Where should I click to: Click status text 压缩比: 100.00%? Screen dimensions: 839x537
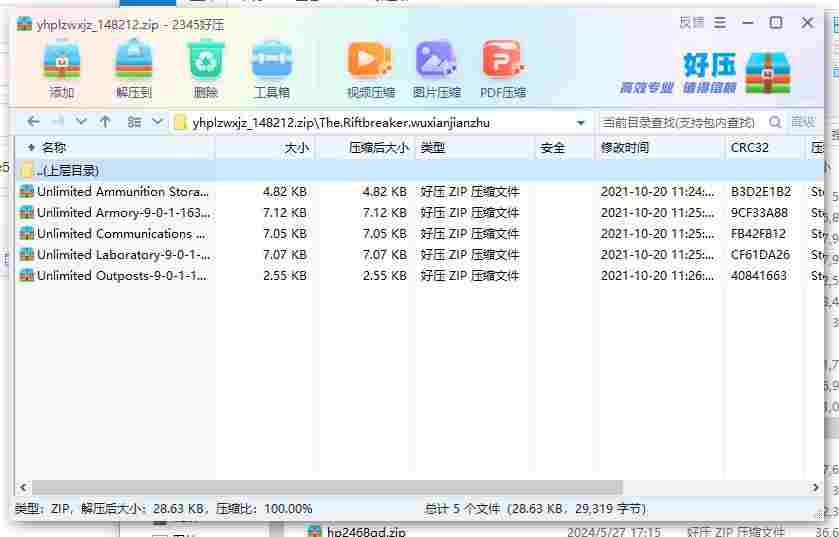tap(264, 509)
